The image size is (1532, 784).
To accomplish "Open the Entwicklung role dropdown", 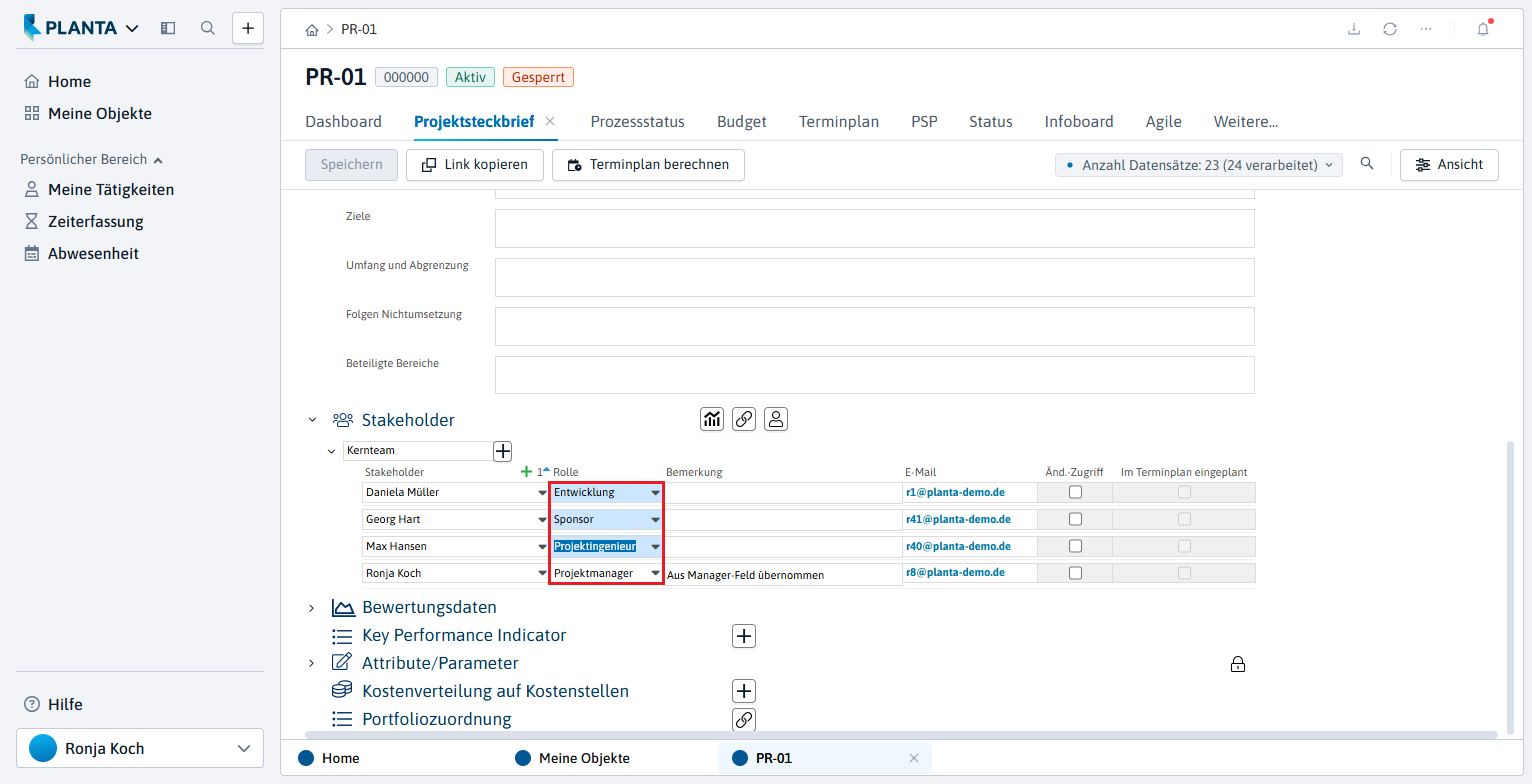I will pos(656,492).
